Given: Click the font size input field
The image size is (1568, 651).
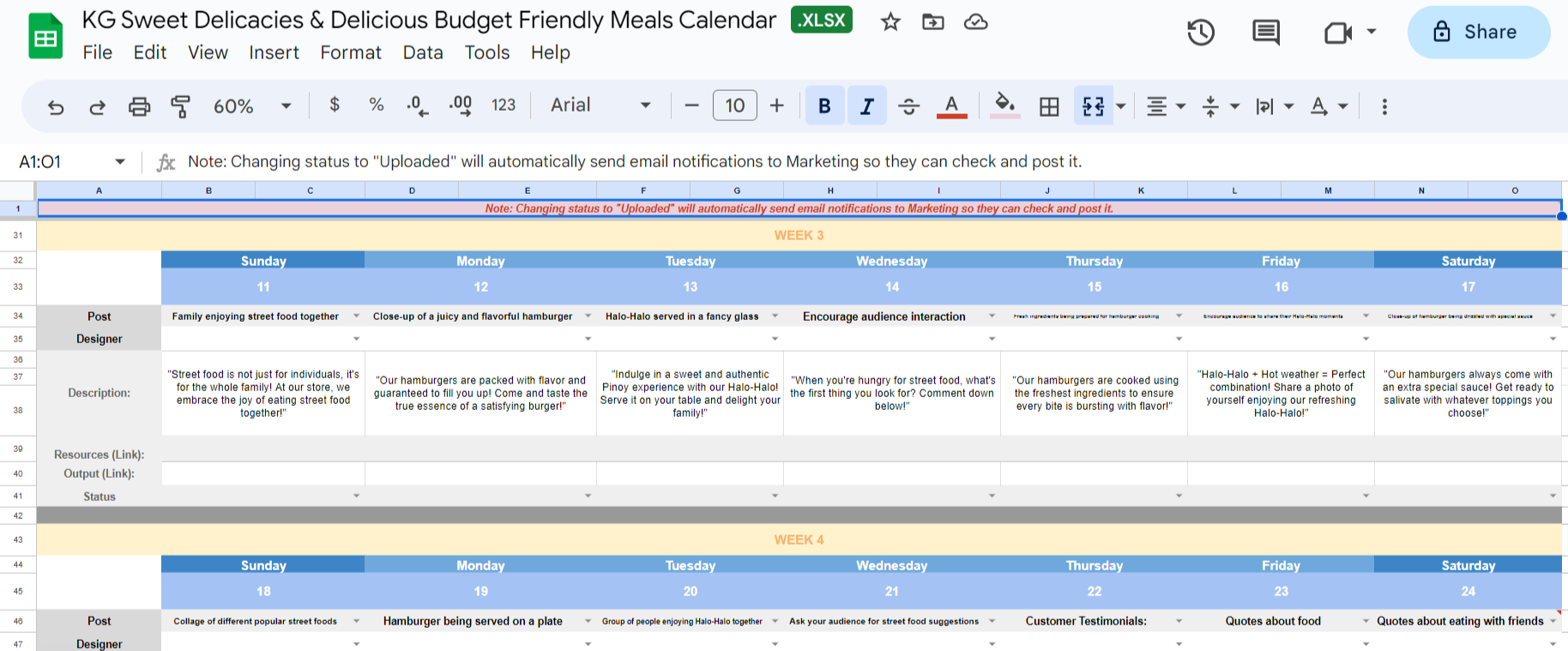Looking at the screenshot, I should pyautogui.click(x=734, y=105).
